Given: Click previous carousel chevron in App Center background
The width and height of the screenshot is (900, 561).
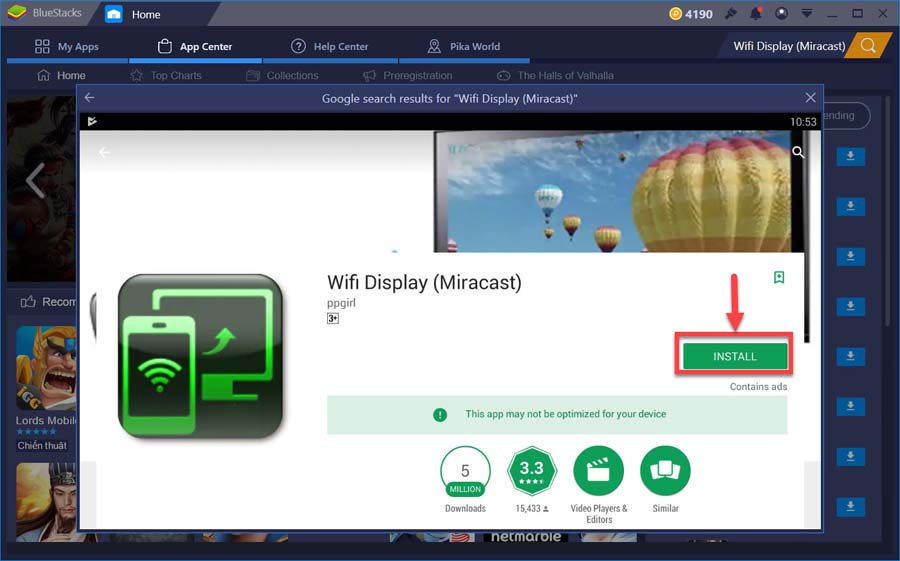Looking at the screenshot, I should [x=35, y=180].
